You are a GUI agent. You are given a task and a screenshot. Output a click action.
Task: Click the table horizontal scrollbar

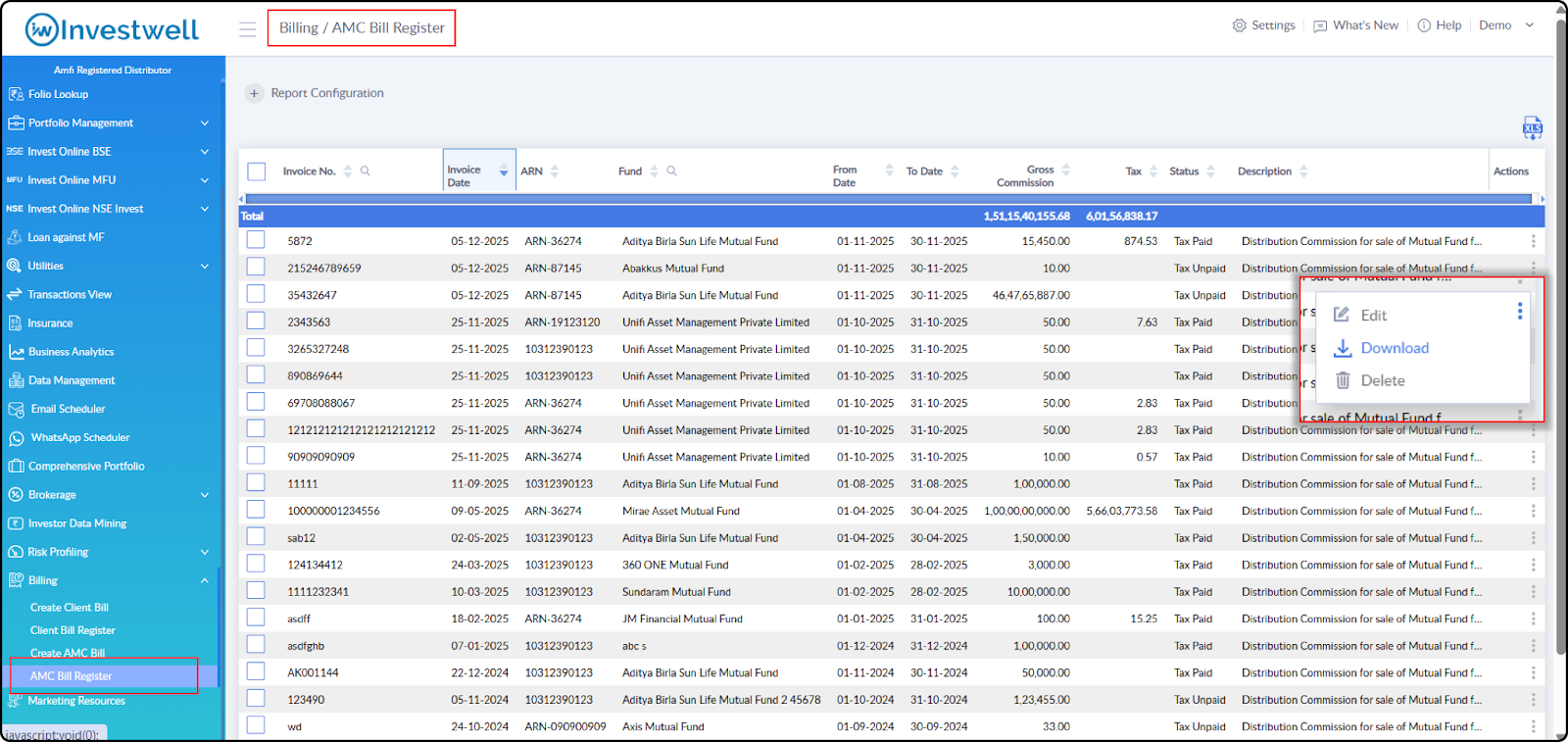pos(888,199)
